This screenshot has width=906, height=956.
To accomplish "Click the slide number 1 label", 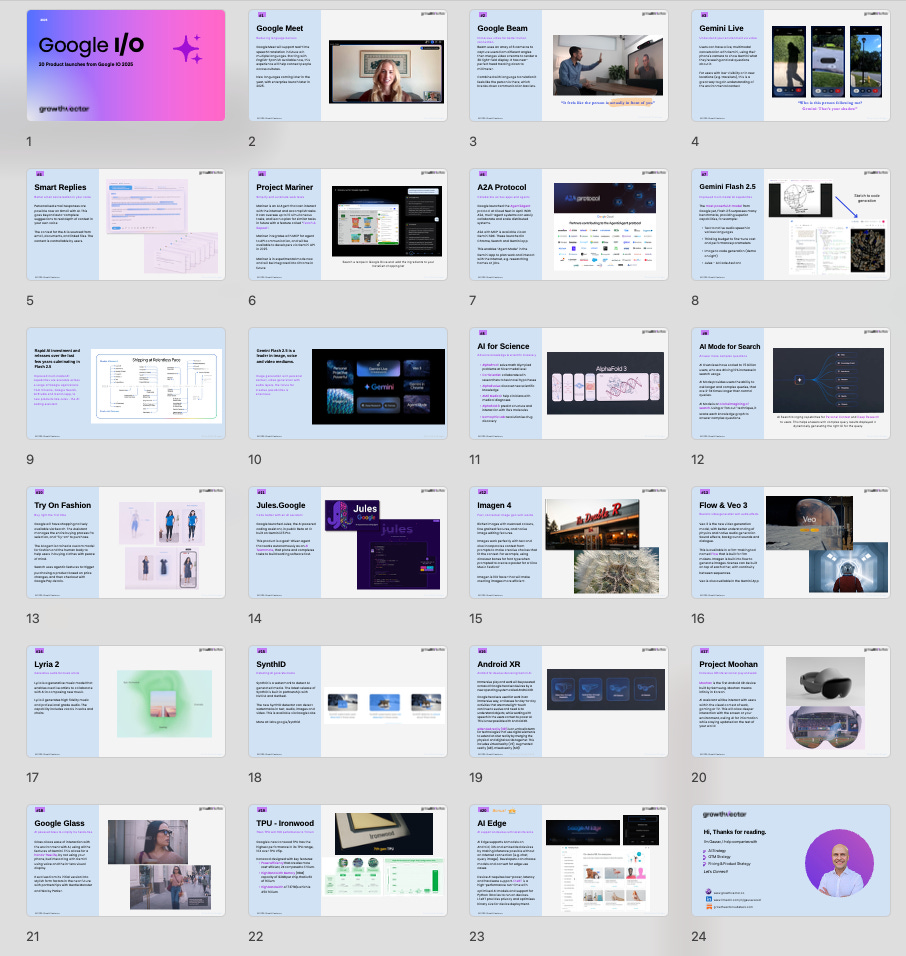I will [x=29, y=141].
